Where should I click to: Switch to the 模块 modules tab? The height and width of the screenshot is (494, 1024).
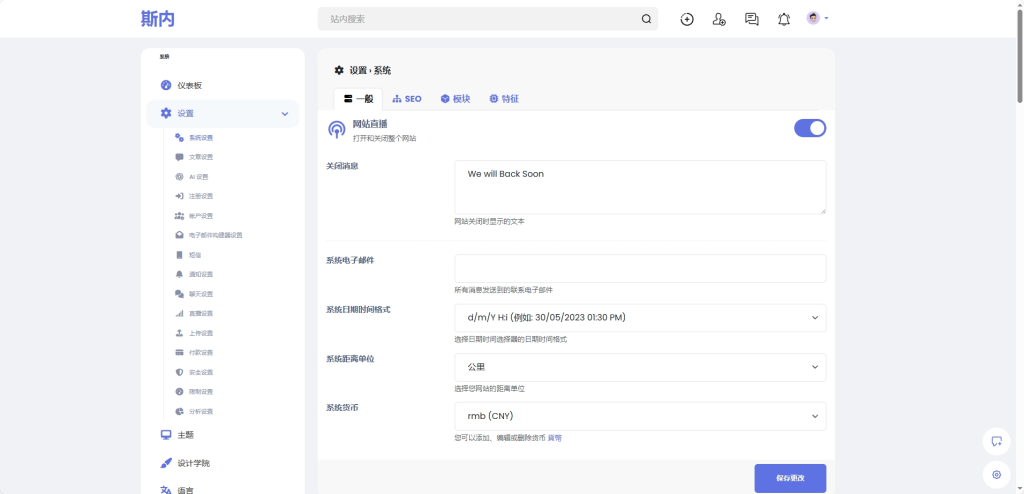455,99
